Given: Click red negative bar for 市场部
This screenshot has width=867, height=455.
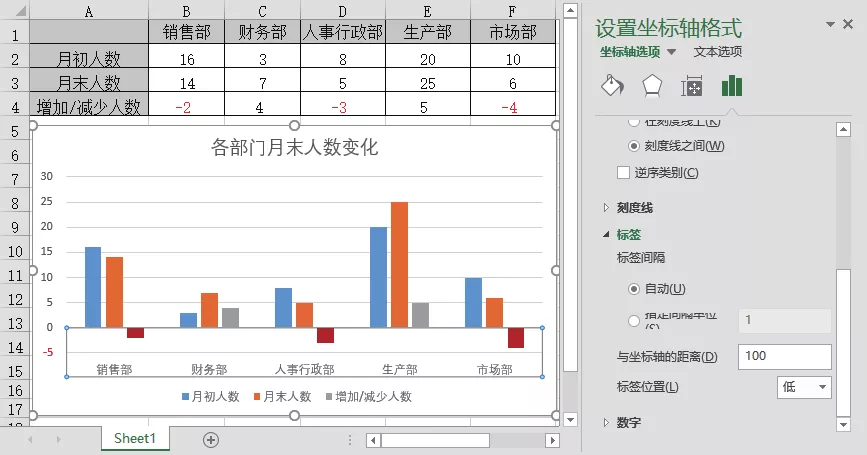Looking at the screenshot, I should 516,338.
